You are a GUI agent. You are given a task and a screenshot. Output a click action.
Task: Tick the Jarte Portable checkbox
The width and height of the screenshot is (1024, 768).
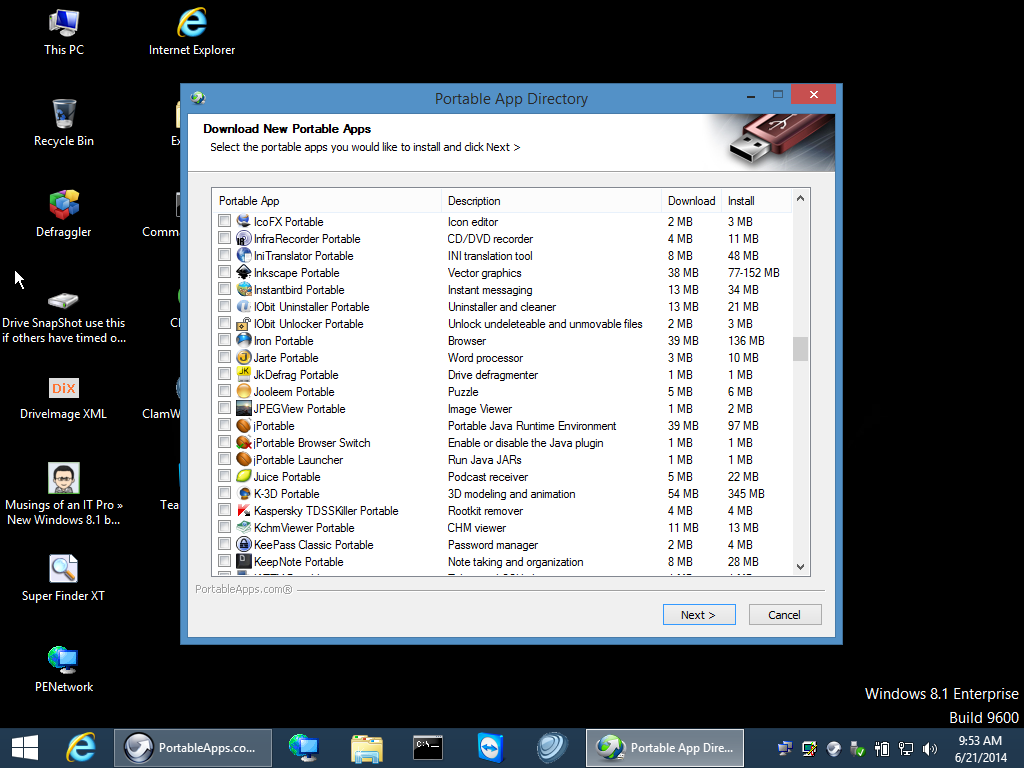(225, 357)
